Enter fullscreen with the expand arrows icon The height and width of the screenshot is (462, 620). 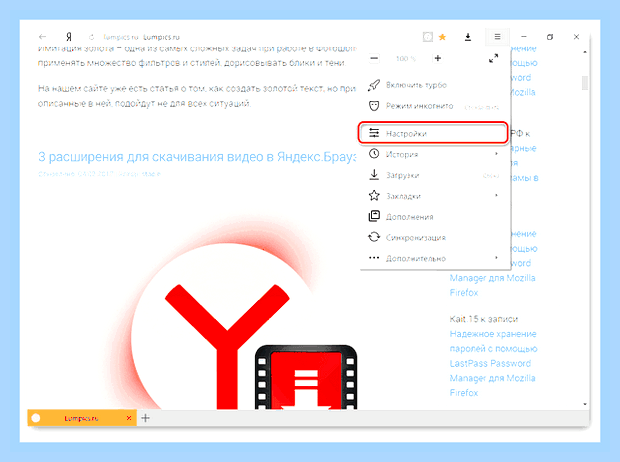pos(493,59)
